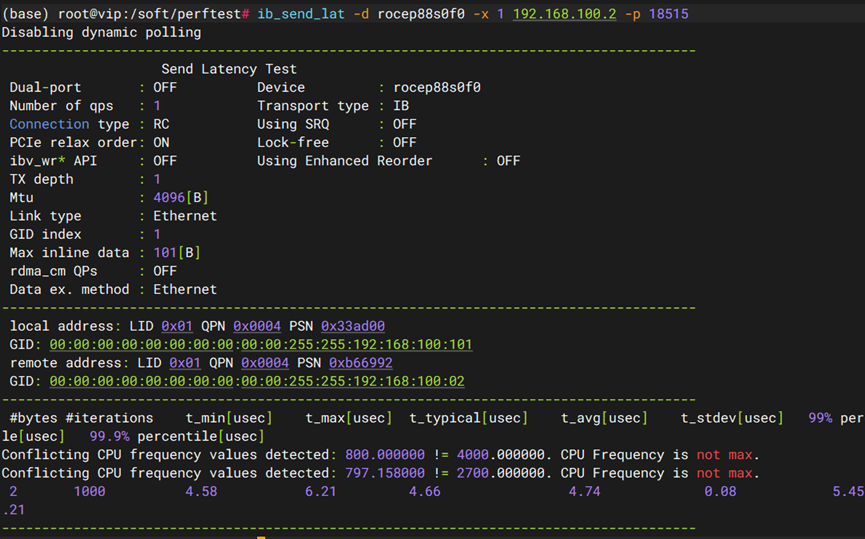The height and width of the screenshot is (539, 865).
Task: Click the device name rocep88s0f0 in the command line
Action: click(x=421, y=14)
